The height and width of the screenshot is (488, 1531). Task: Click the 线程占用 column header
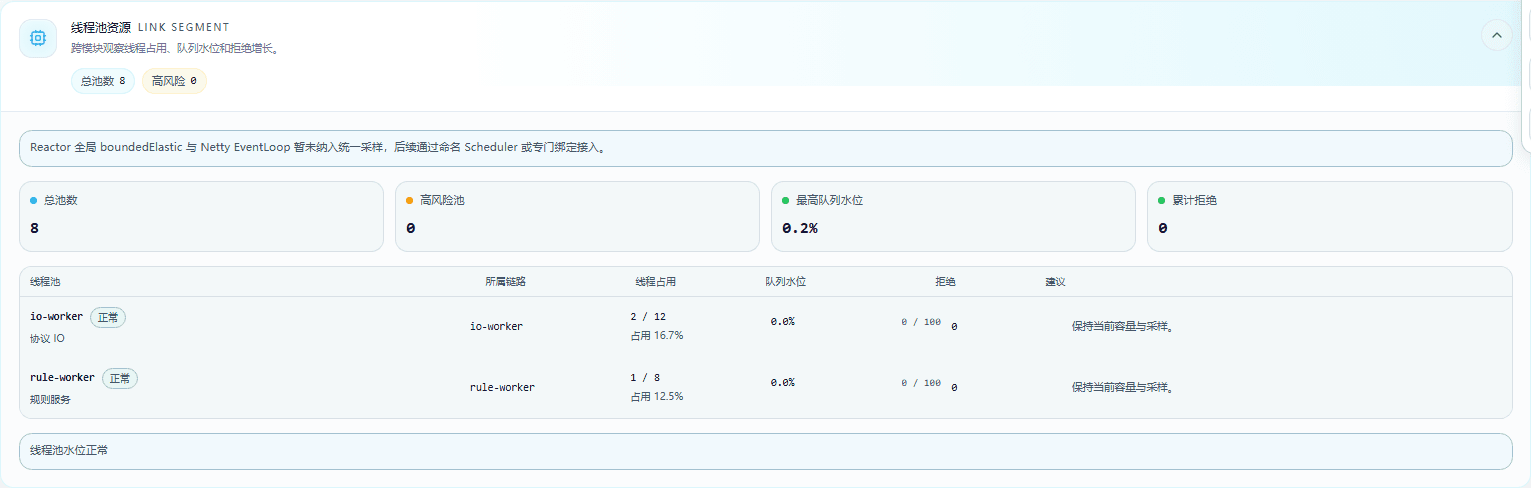(655, 282)
